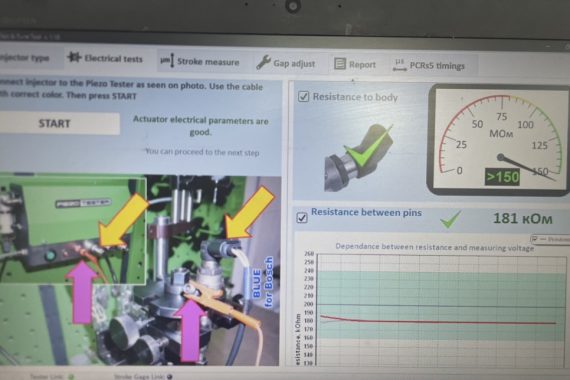Click 'You can proceed to the next step' text
The height and width of the screenshot is (380, 570).
pyautogui.click(x=202, y=152)
